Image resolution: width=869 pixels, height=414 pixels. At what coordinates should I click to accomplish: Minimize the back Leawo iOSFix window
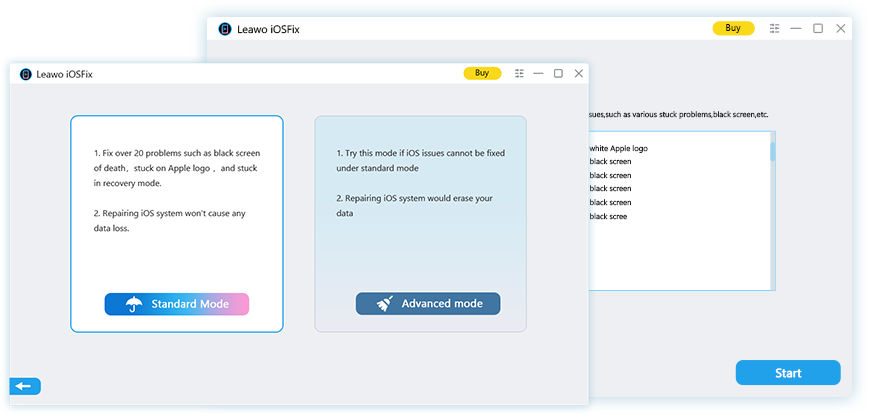796,28
